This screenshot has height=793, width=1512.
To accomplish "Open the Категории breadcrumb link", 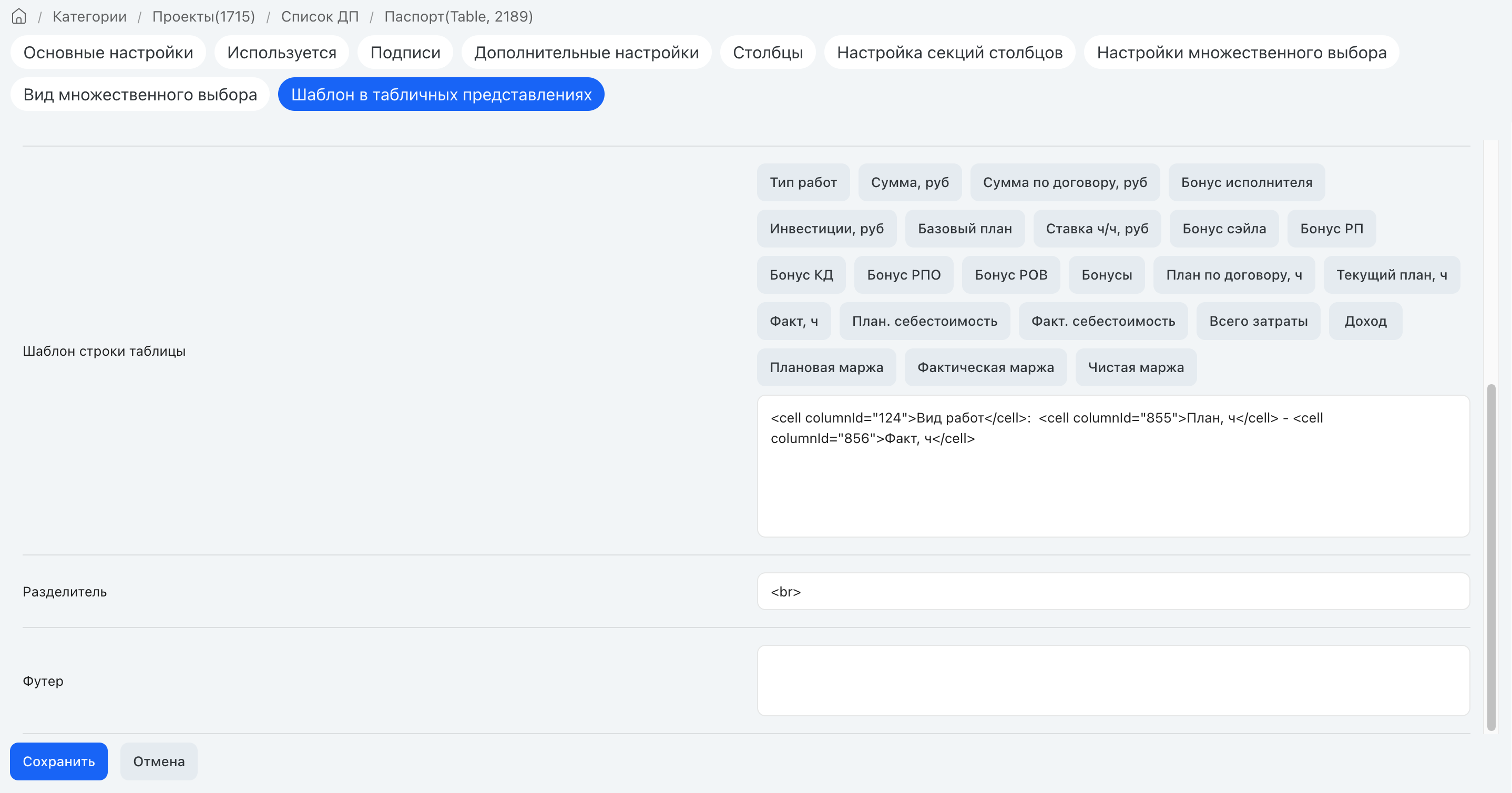I will (x=89, y=16).
